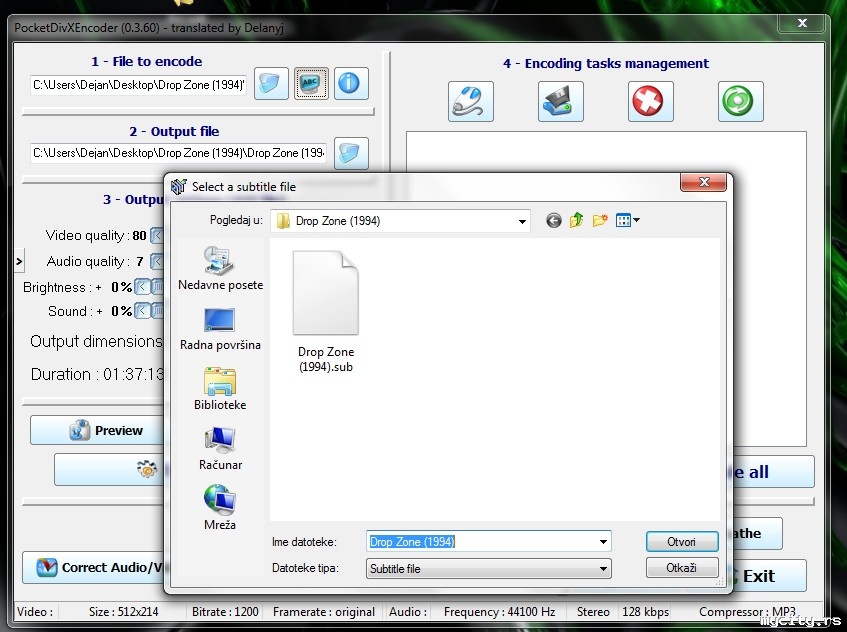This screenshot has height=632, width=847.
Task: Remove task with the red X icon
Action: (x=650, y=102)
